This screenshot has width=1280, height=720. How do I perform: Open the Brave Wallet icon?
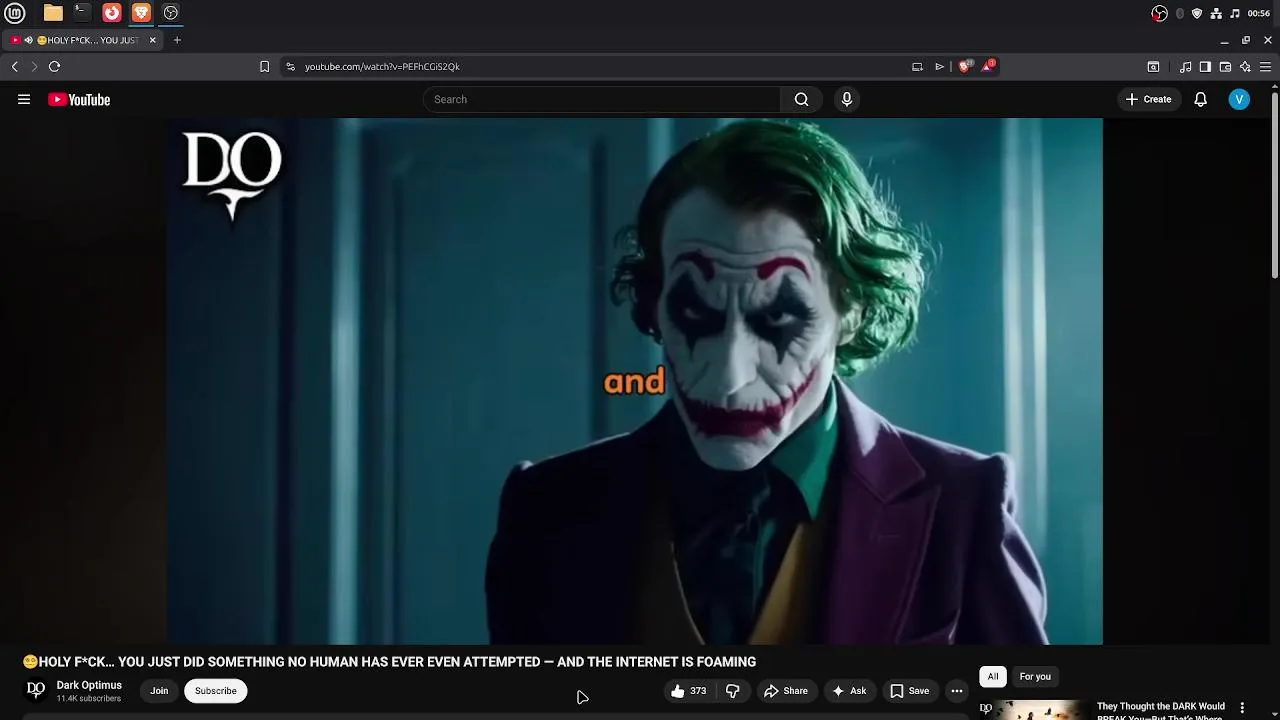click(x=1225, y=67)
